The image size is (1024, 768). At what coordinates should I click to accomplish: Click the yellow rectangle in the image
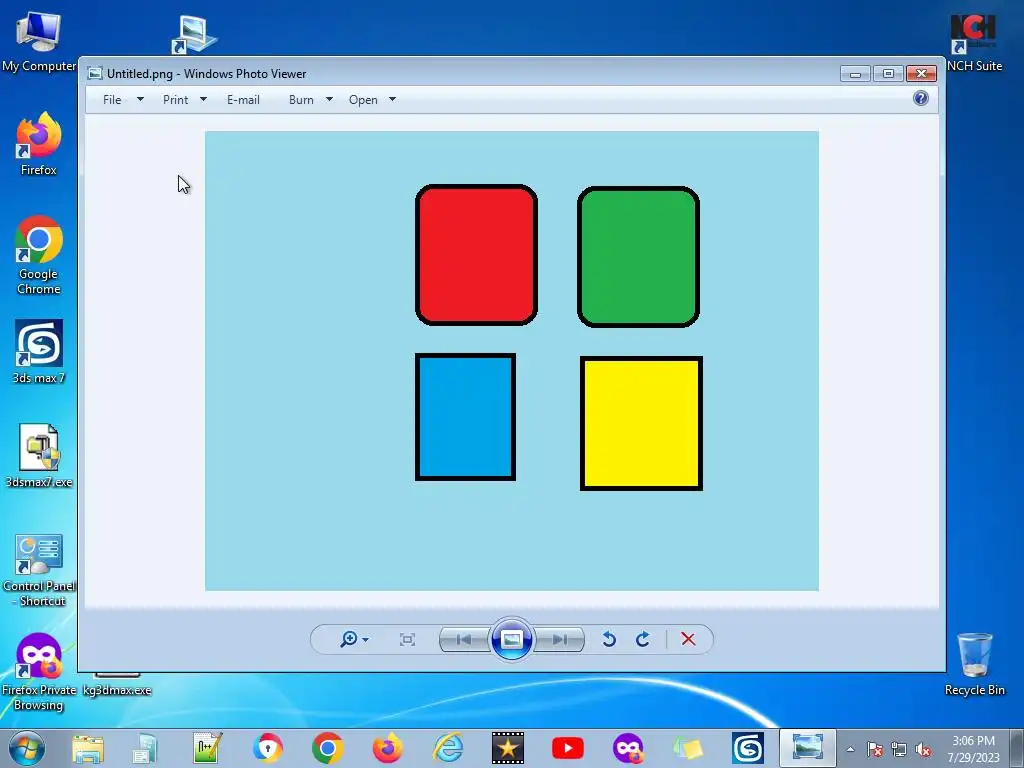point(641,423)
